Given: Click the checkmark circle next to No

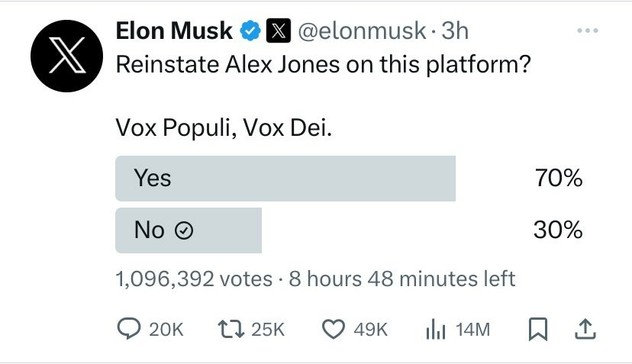Looking at the screenshot, I should (184, 231).
